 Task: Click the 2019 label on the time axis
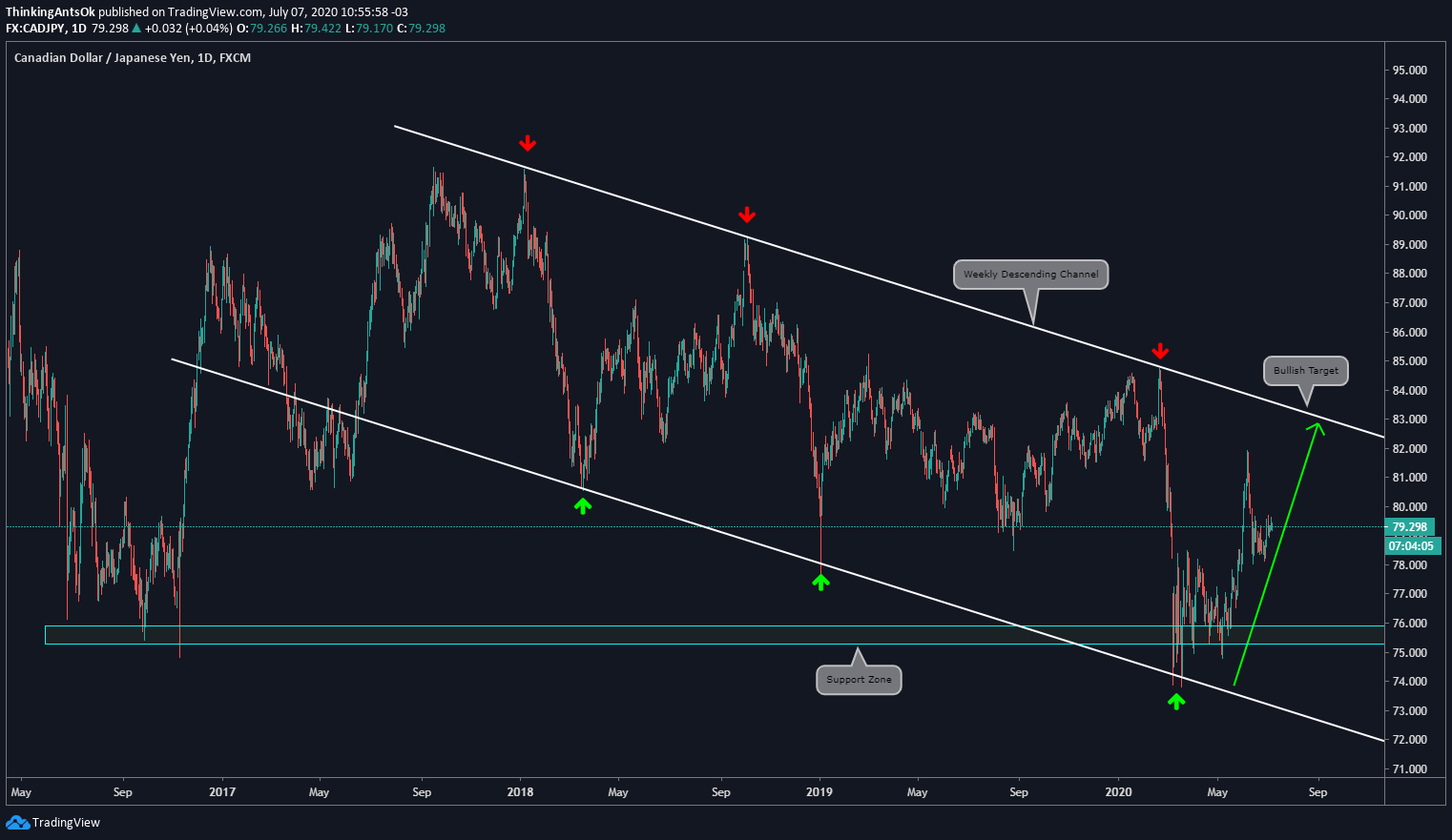pos(819,791)
